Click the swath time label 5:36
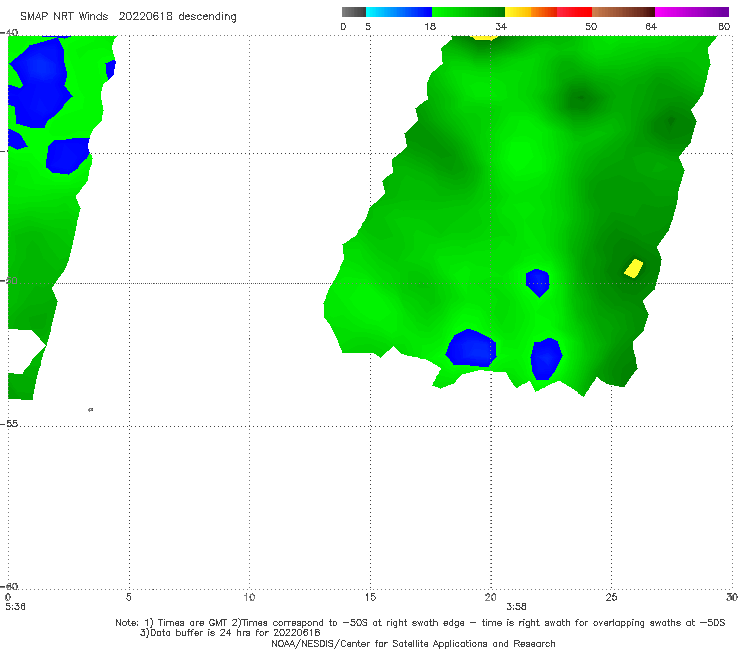Screen dimensions: 740x650 [15, 607]
